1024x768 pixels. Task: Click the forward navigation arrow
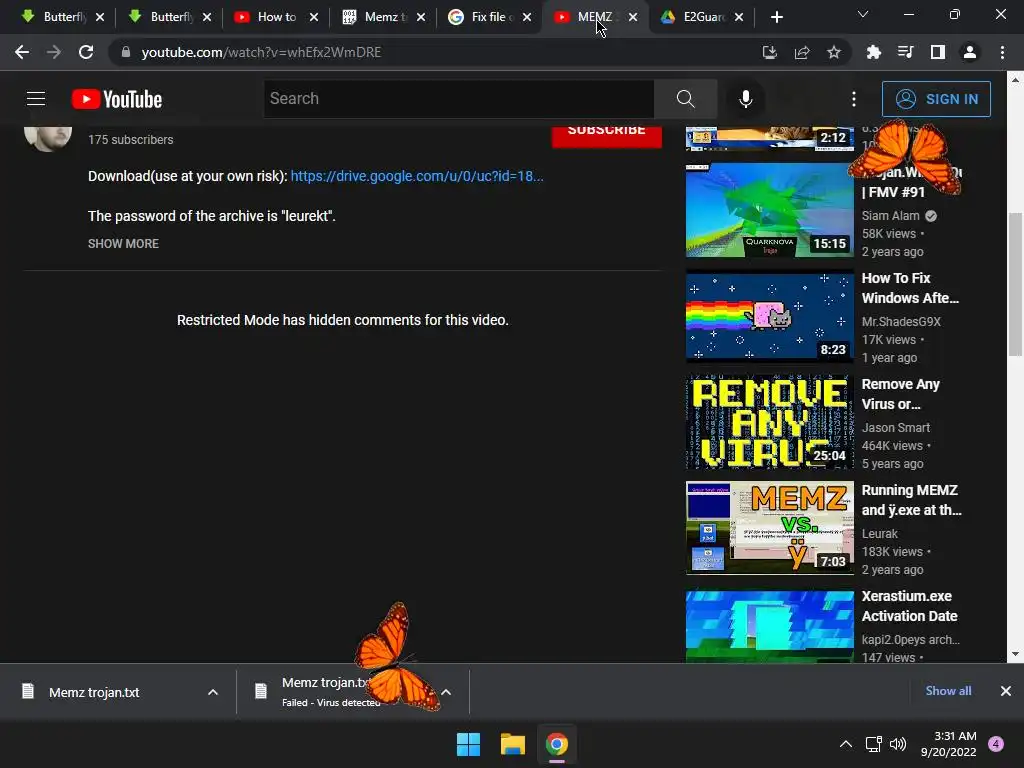pos(54,52)
